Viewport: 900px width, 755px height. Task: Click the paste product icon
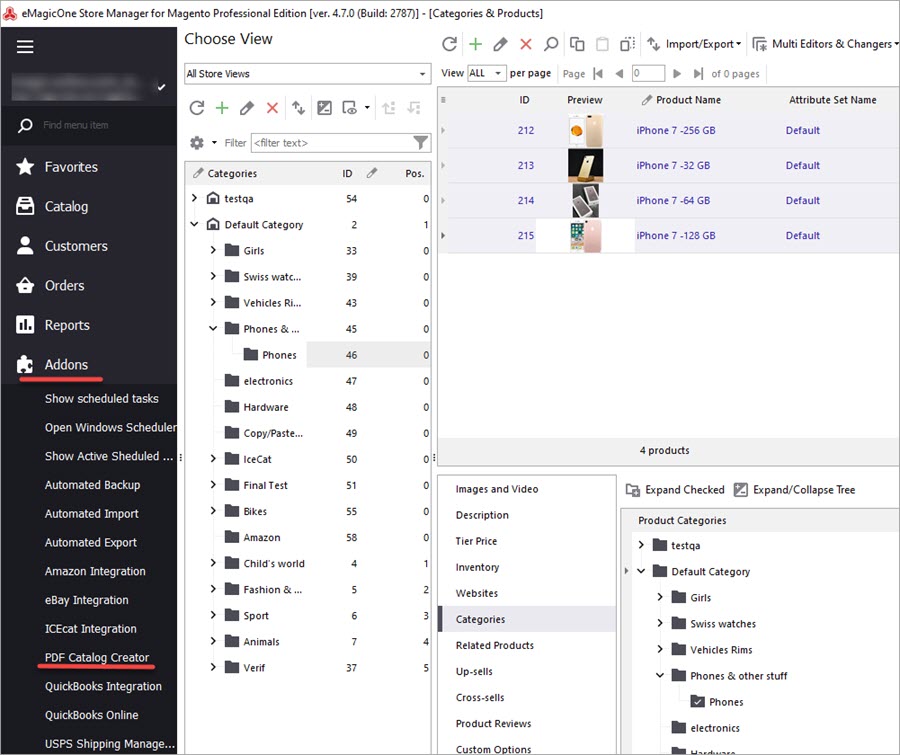(602, 44)
